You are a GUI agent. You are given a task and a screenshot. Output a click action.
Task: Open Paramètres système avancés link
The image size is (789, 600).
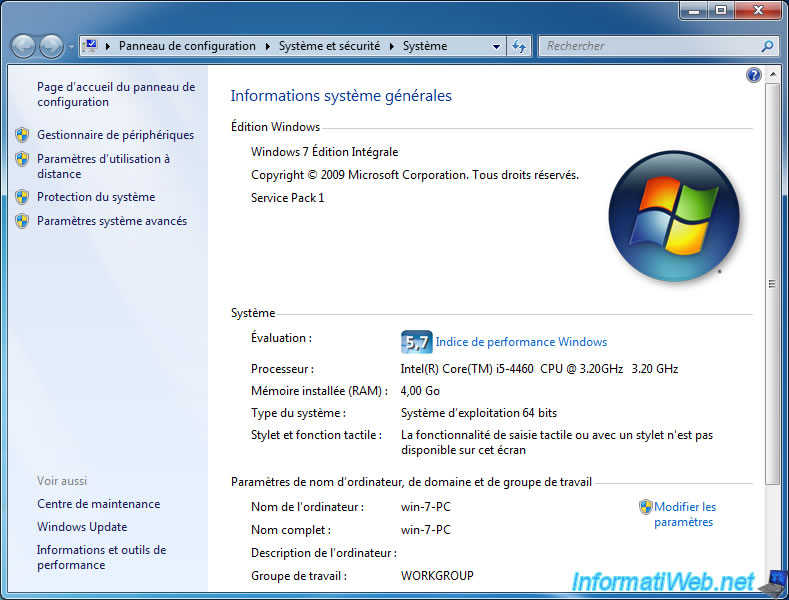pyautogui.click(x=112, y=221)
